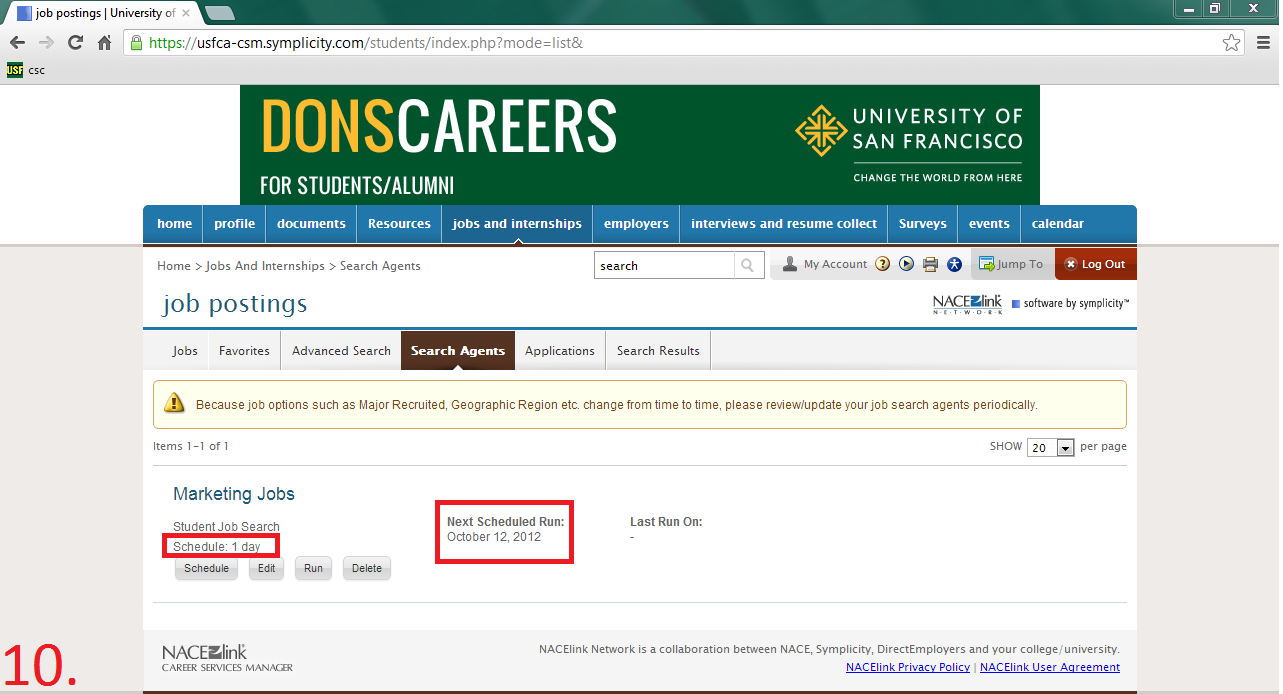Open the csc bookmark
Image resolution: width=1283 pixels, height=694 pixels.
(x=26, y=70)
